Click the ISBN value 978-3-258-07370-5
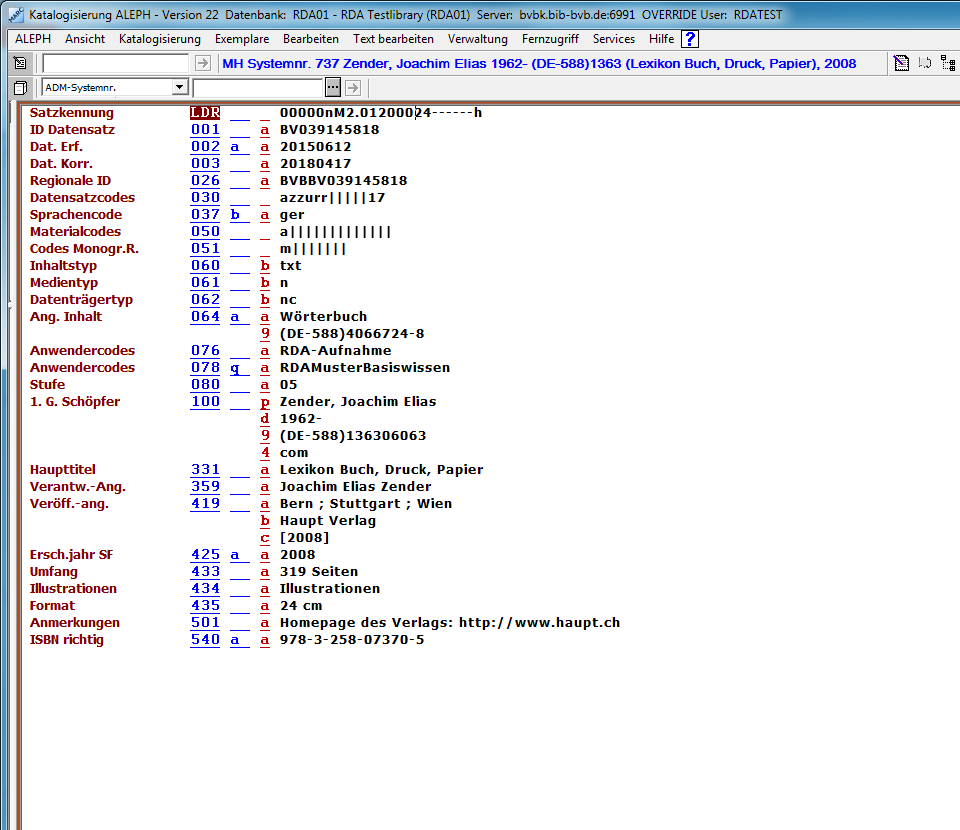 (351, 640)
